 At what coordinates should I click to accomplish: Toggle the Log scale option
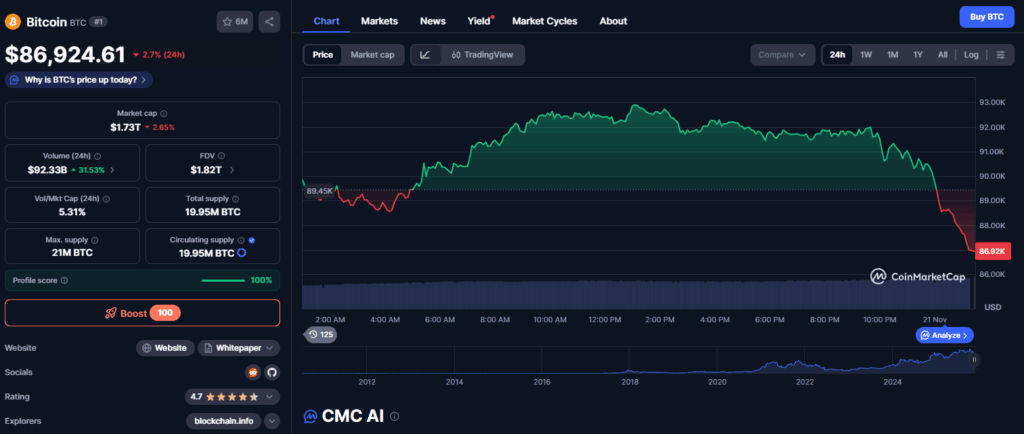pyautogui.click(x=971, y=55)
